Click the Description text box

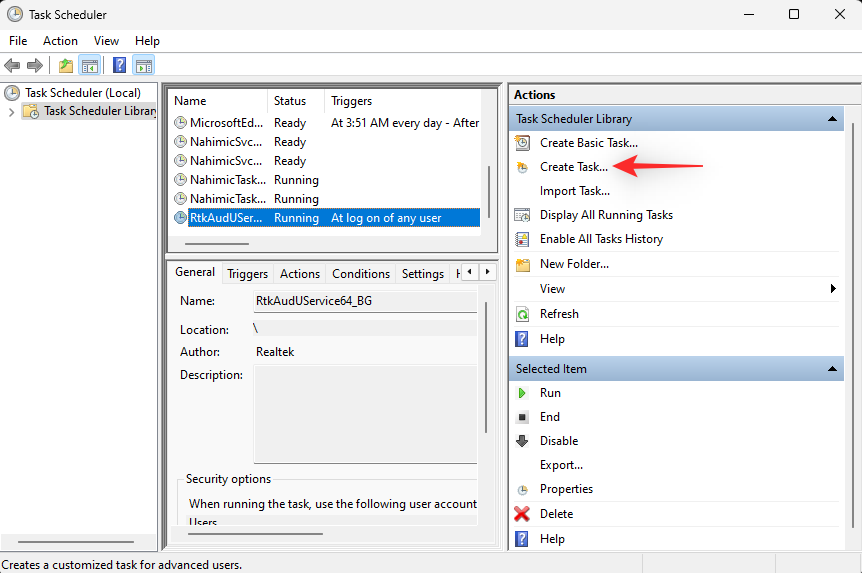coord(365,415)
